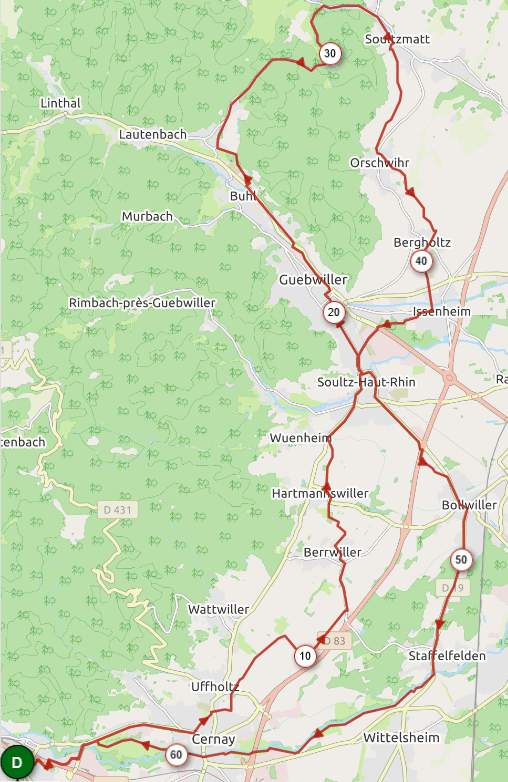Click the D 431 road shield
Screen dimensions: 508x782
click(x=117, y=510)
